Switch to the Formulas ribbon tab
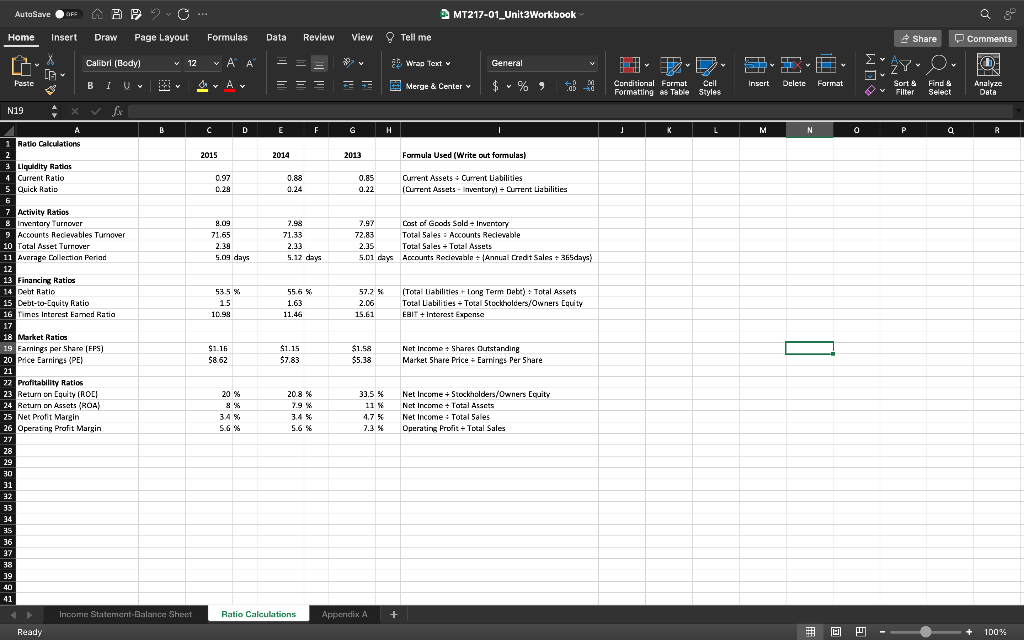The image size is (1024, 640). pyautogui.click(x=227, y=36)
